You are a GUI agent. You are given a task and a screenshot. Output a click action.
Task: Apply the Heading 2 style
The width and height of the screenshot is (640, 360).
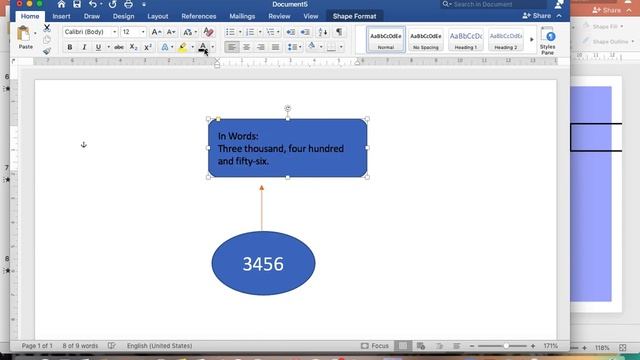point(506,40)
